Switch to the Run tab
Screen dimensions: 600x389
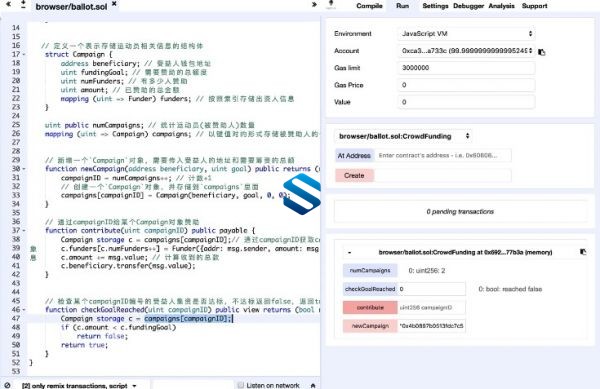(402, 6)
